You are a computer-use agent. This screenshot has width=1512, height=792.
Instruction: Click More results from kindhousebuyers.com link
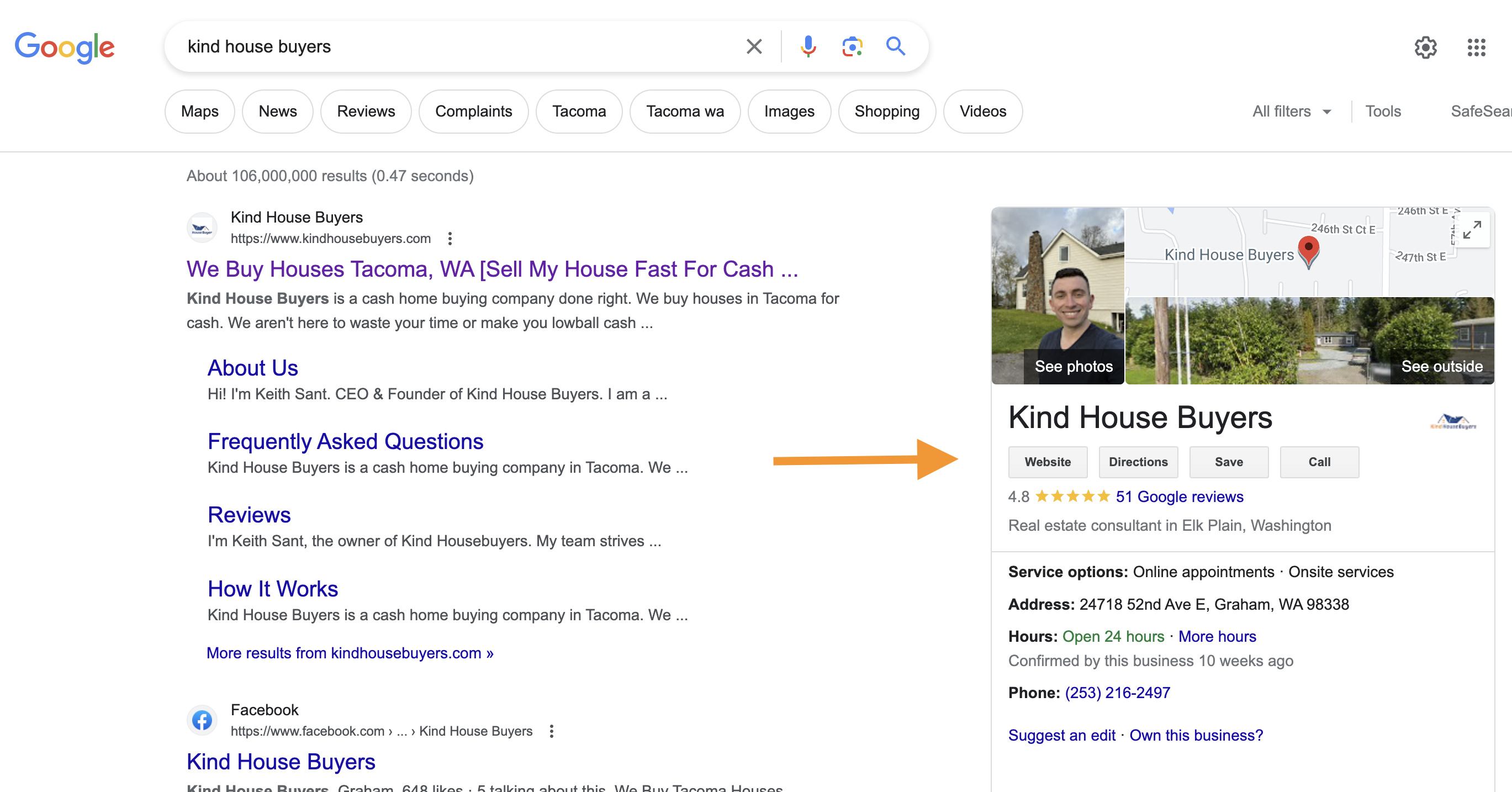pyautogui.click(x=350, y=654)
